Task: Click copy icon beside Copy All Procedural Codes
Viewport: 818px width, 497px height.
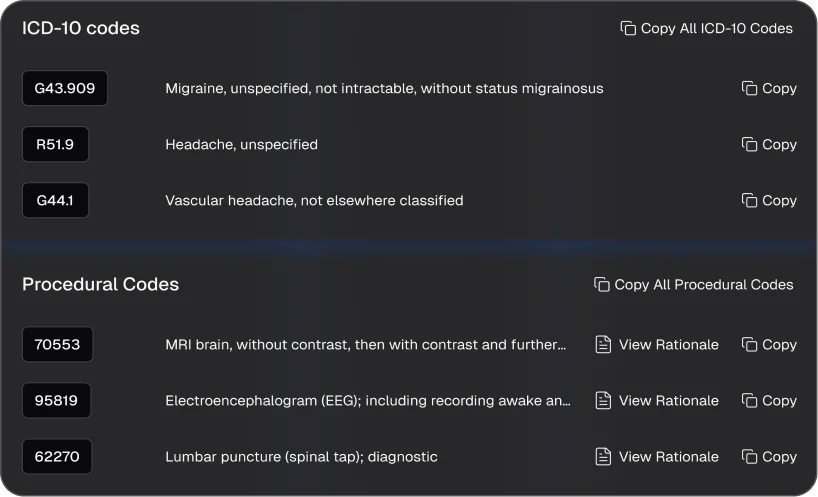Action: tap(601, 284)
